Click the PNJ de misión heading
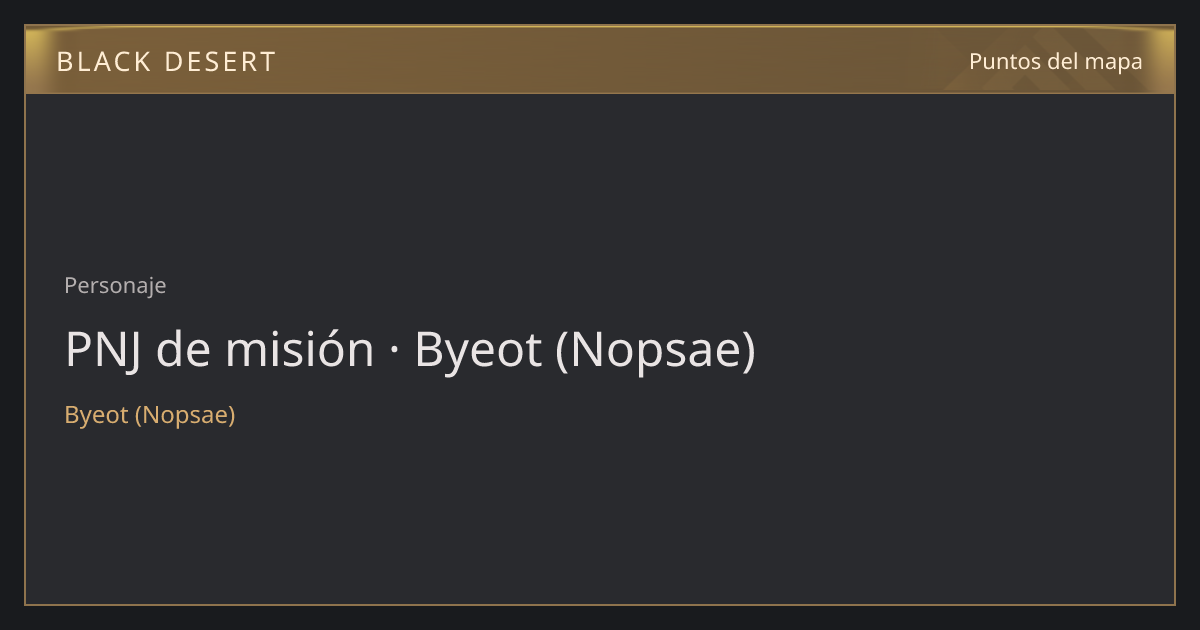Viewport: 1200px width, 630px height. (410, 350)
